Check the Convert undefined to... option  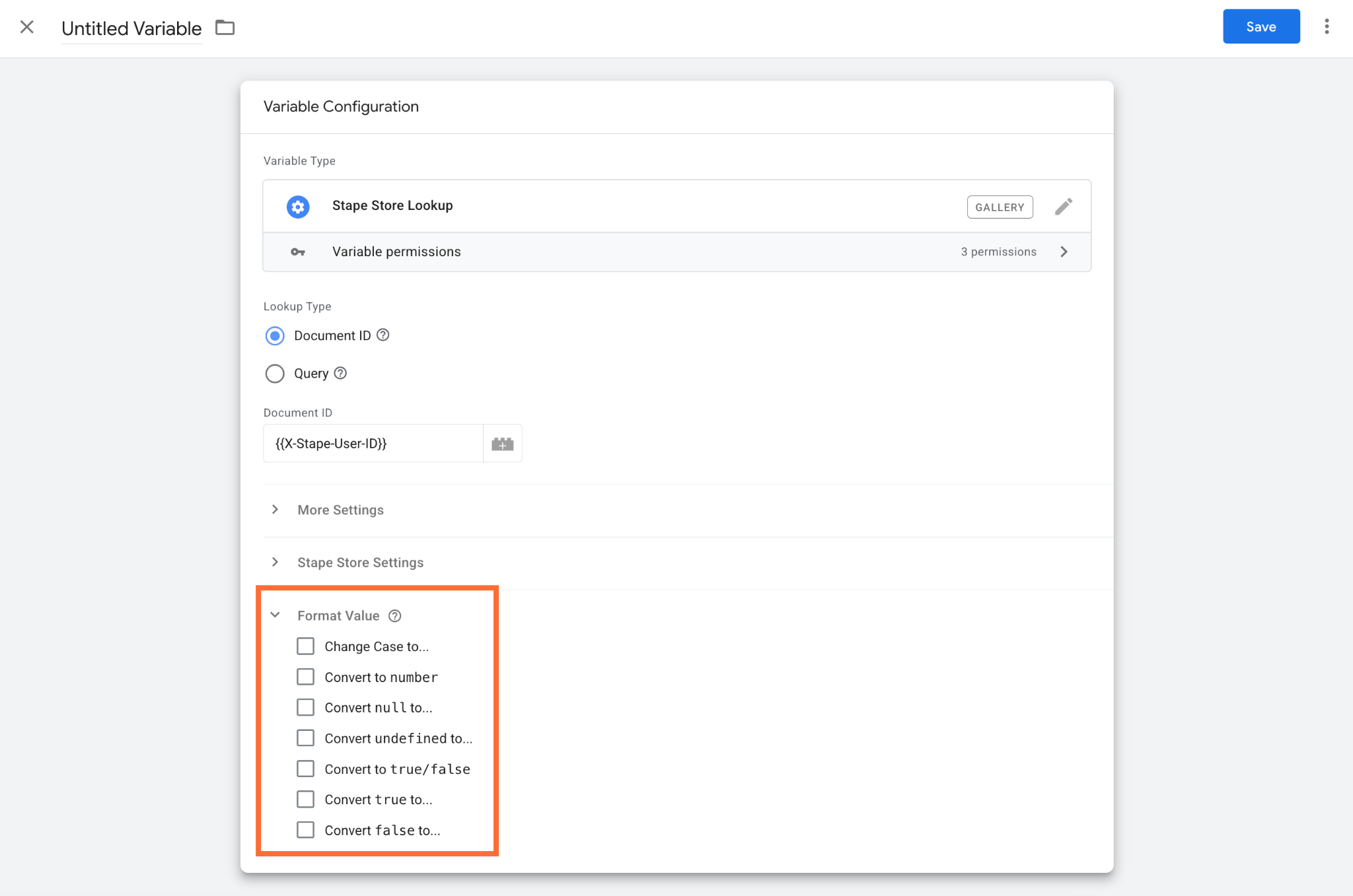305,738
